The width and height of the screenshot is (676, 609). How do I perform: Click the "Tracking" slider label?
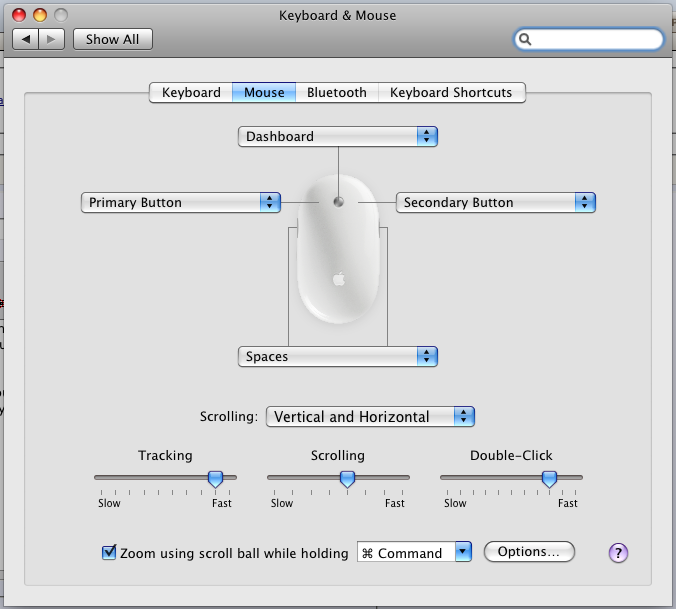165,456
